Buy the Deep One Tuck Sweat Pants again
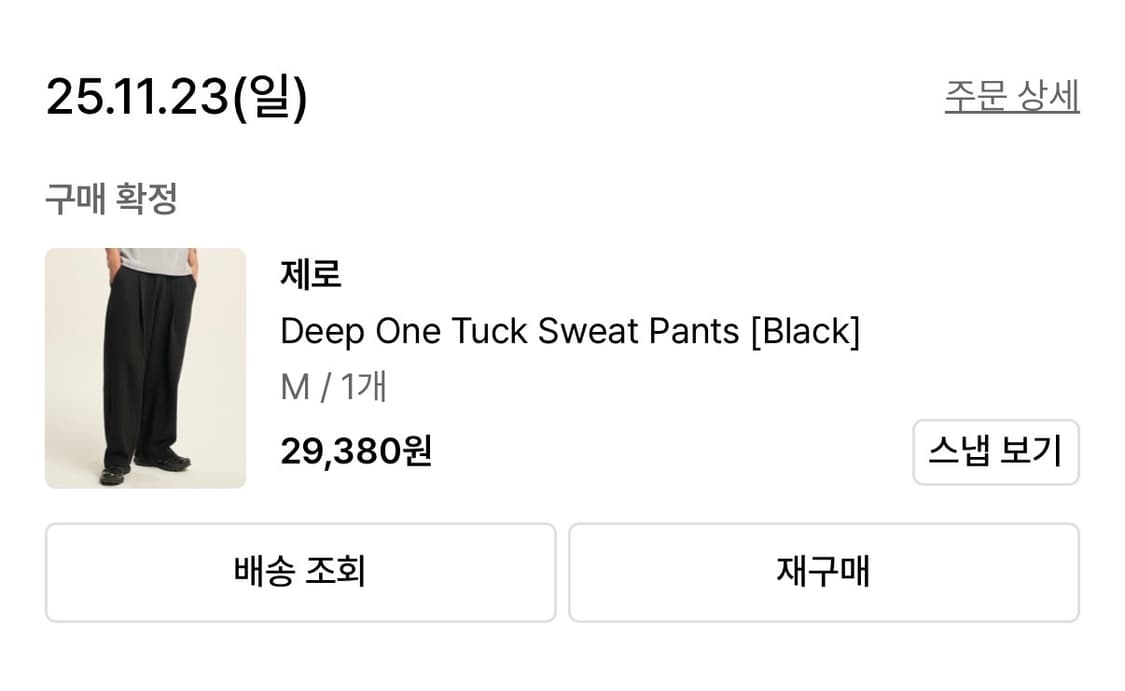 823,571
